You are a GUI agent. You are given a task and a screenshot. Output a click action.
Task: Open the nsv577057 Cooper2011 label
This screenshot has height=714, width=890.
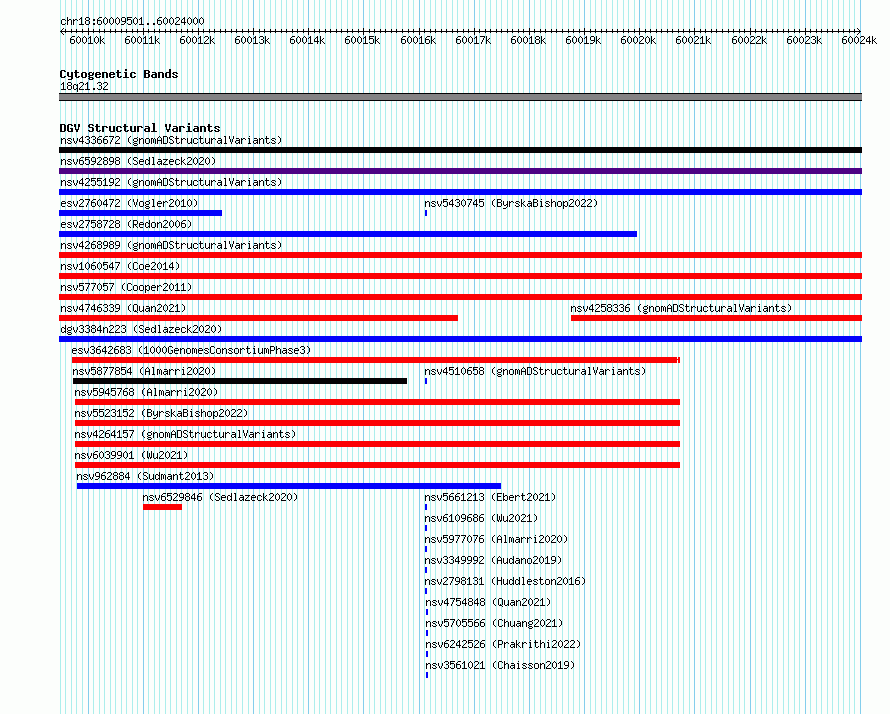[x=126, y=287]
